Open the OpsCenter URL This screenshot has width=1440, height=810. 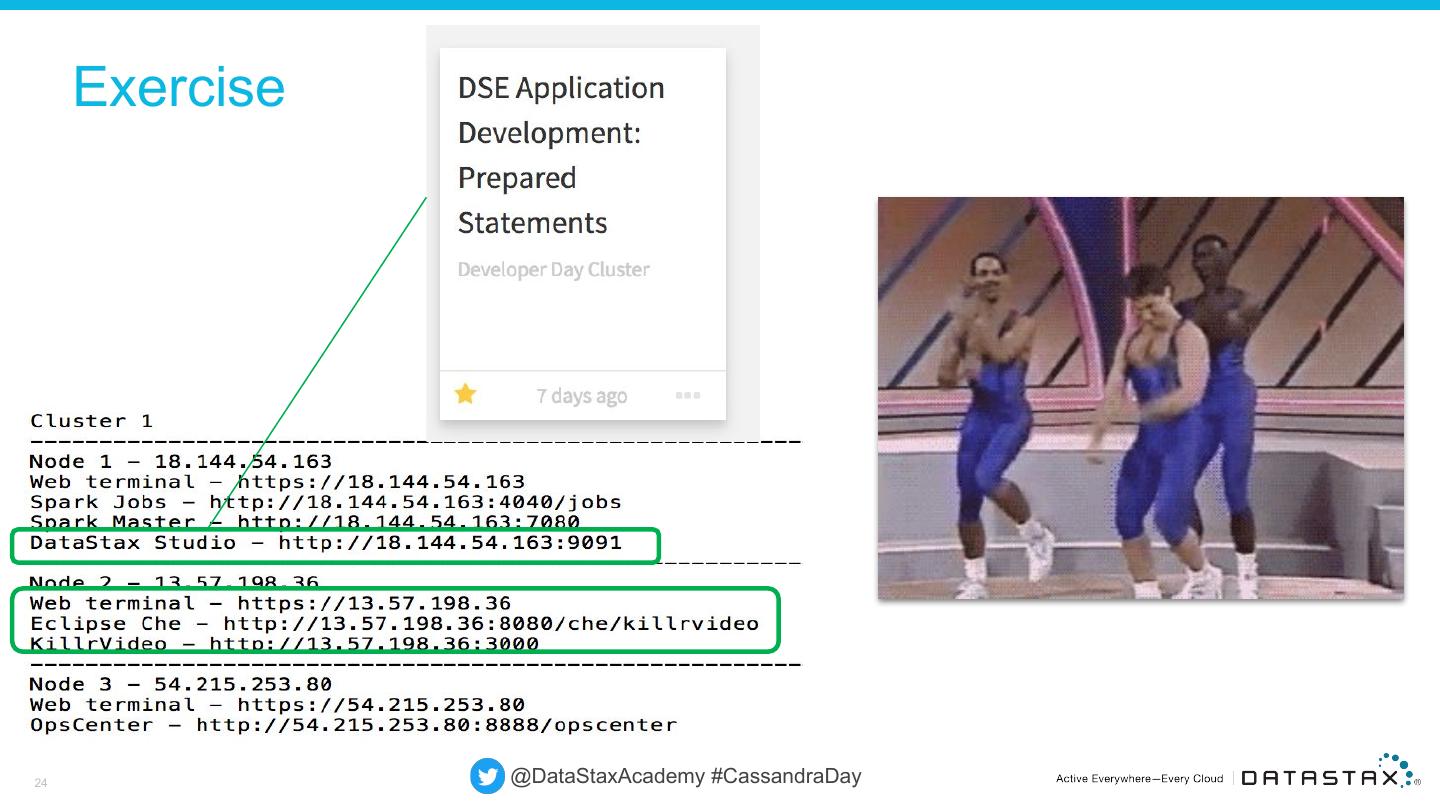(436, 725)
